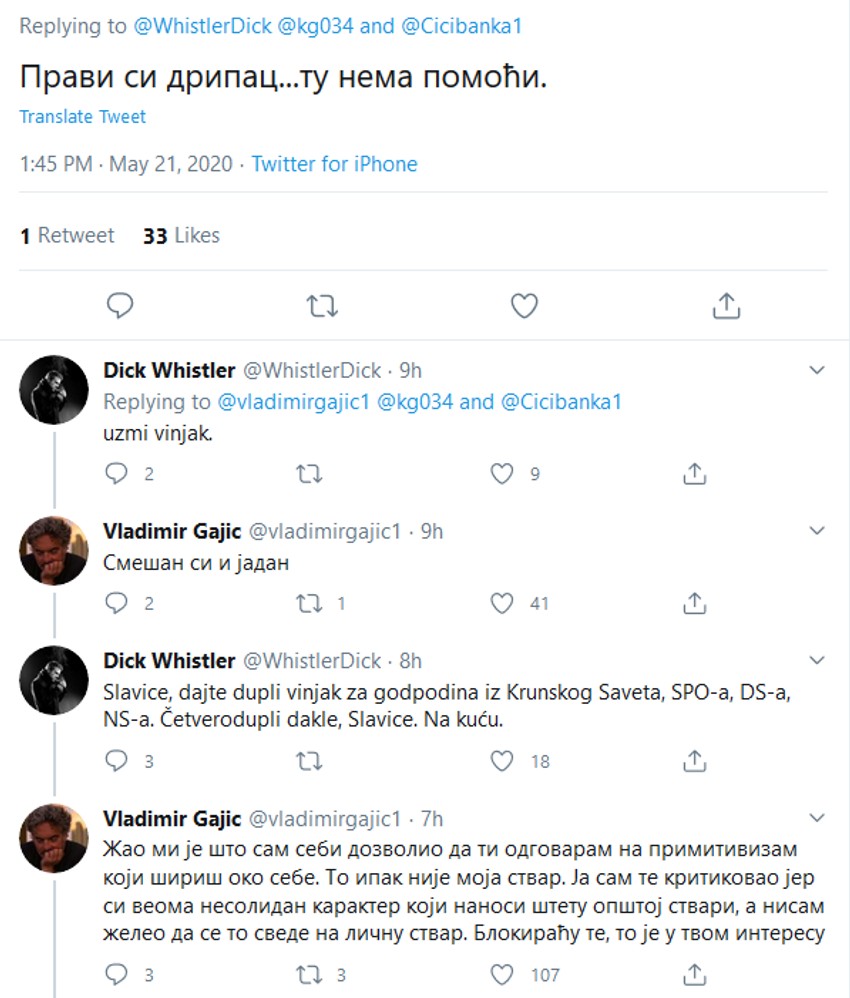
Task: Share the 'Slavice, dajte dupli vinjak' tweet
Action: (x=694, y=762)
